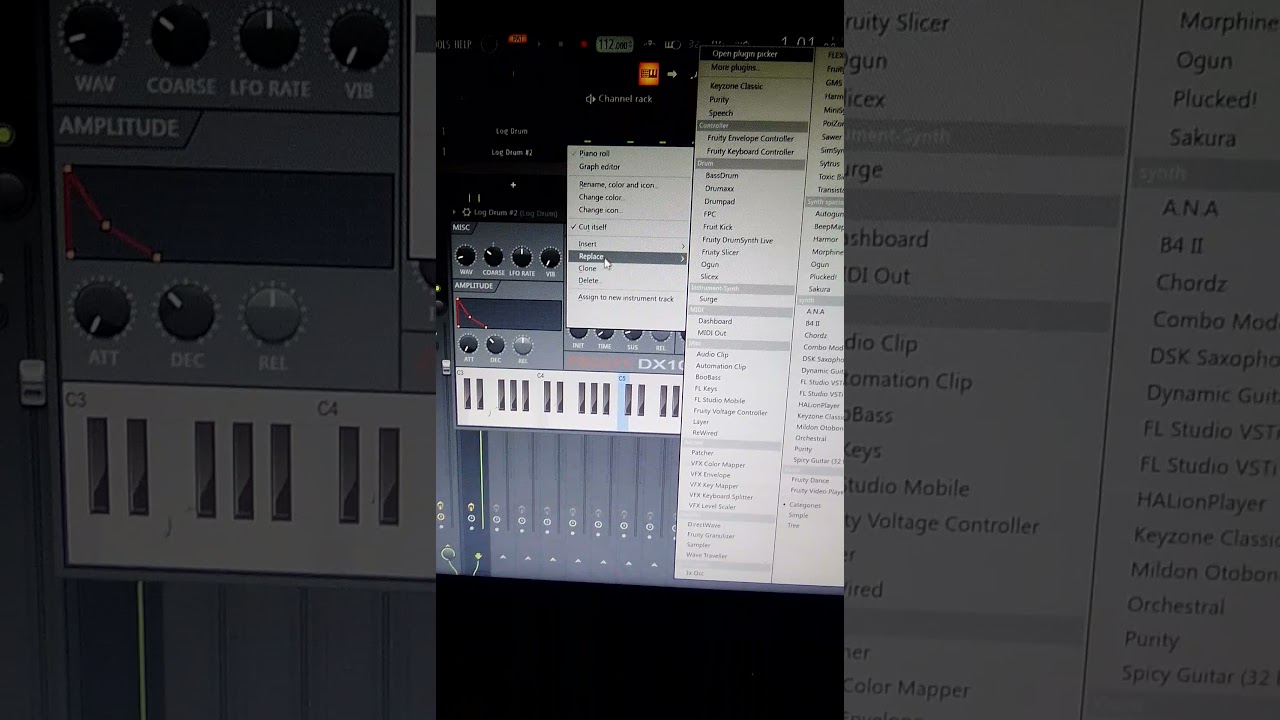Select Fruit Kick plugin
Viewport: 1280px width, 720px height.
(x=718, y=227)
